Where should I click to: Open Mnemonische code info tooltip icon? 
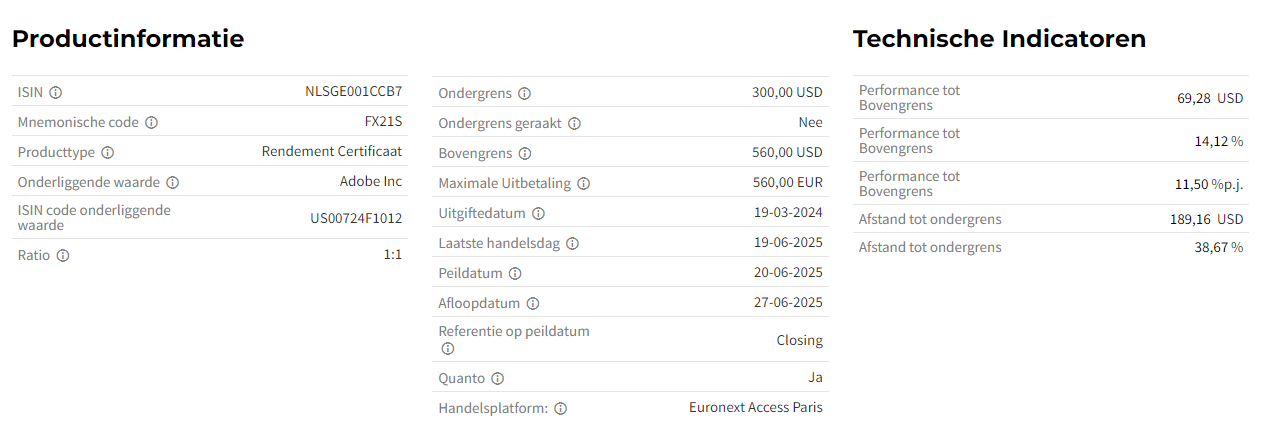[x=152, y=122]
